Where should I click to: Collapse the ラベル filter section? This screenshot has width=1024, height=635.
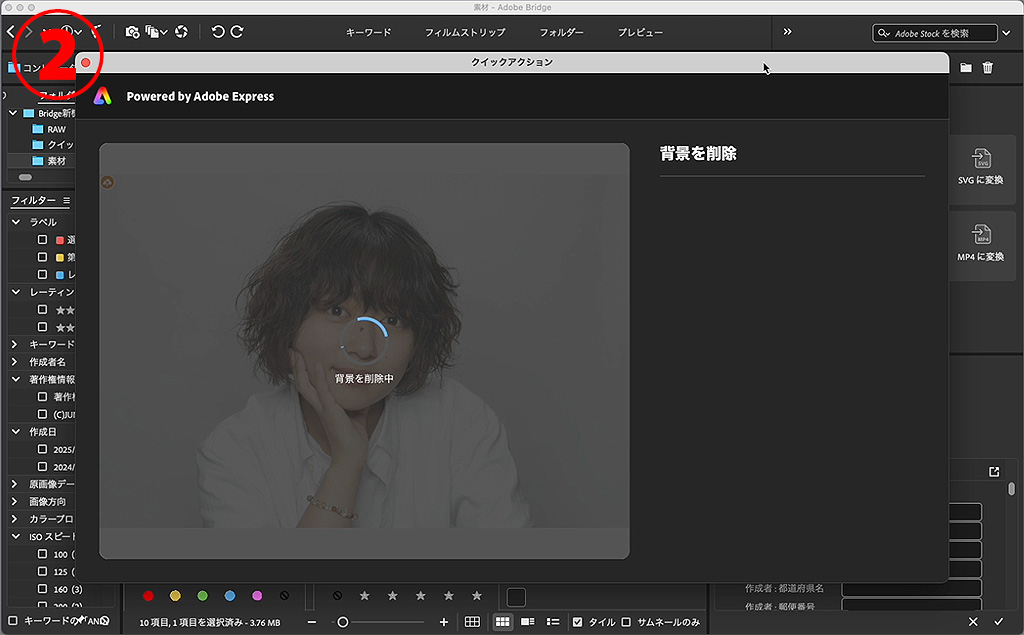point(16,222)
